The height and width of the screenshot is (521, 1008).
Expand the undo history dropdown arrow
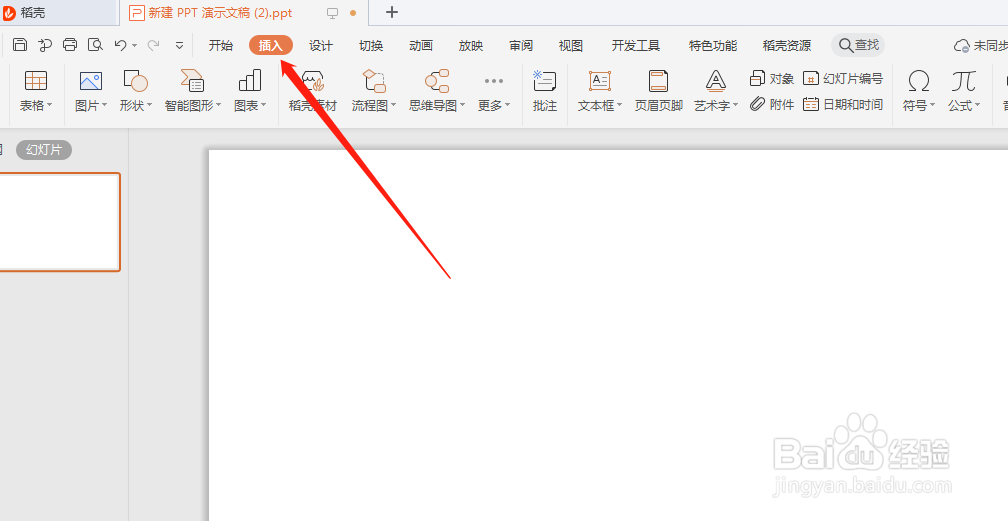(134, 46)
